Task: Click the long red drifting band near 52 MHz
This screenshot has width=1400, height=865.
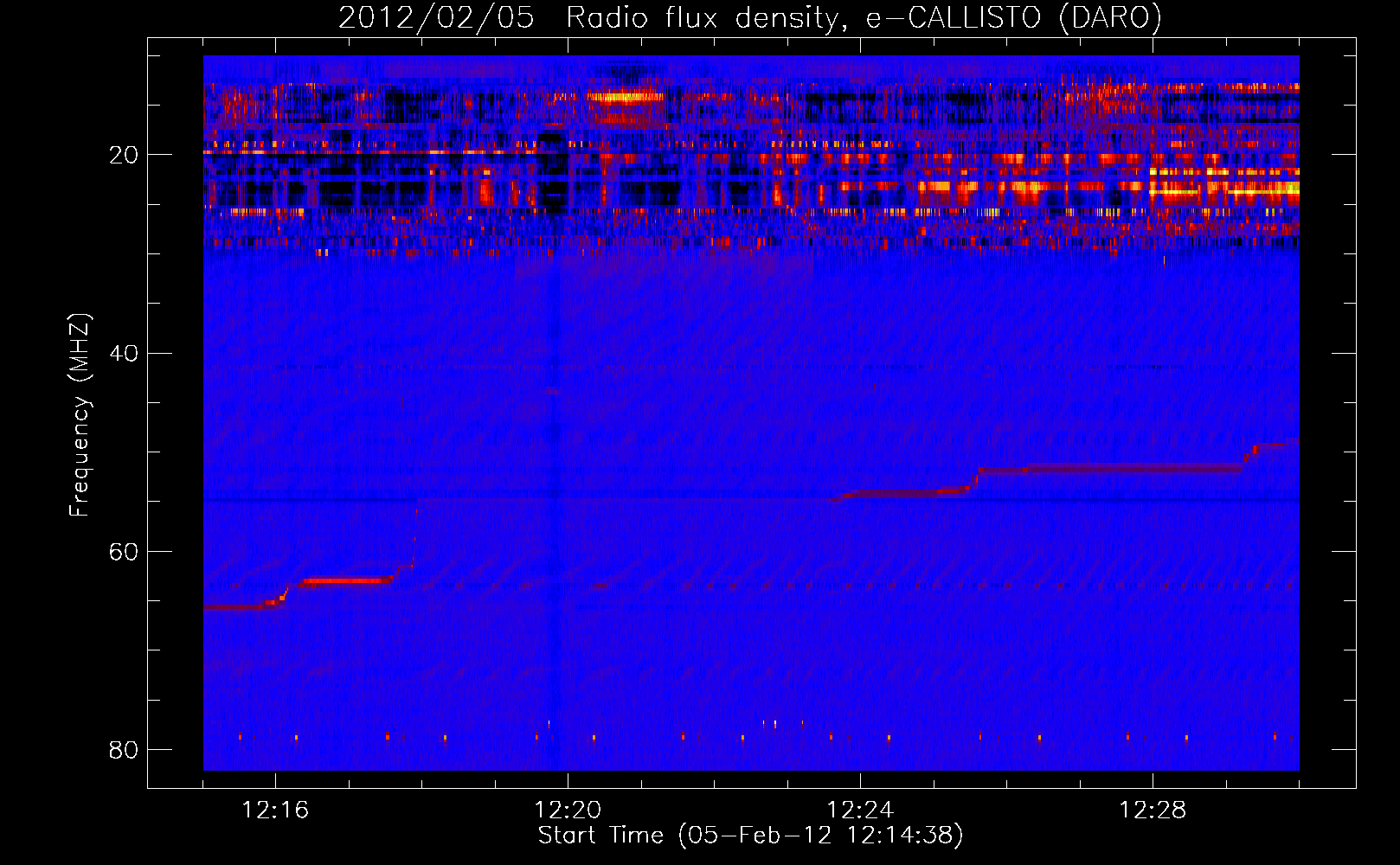Action: pos(1112,469)
